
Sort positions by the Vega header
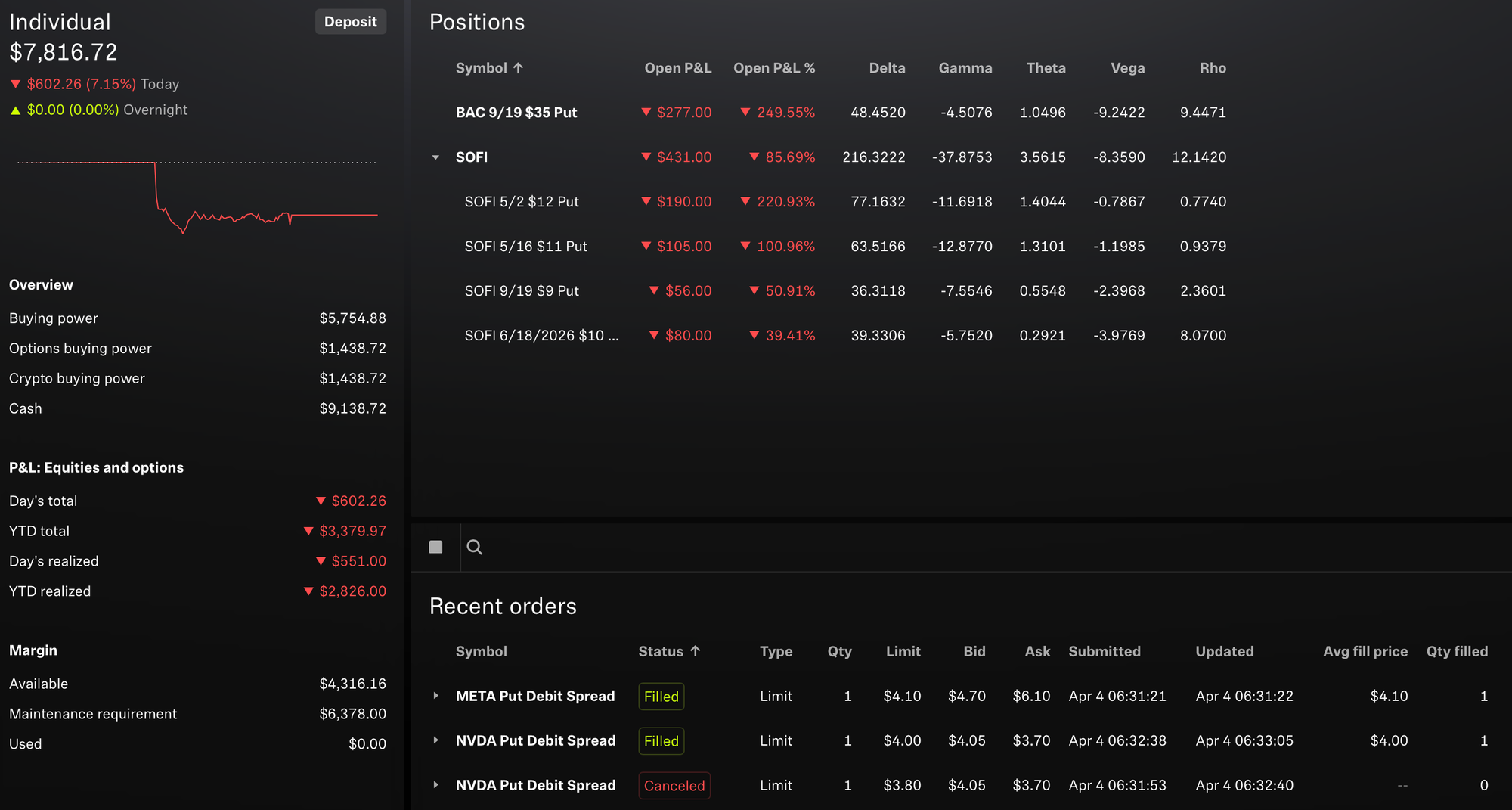pyautogui.click(x=1127, y=68)
